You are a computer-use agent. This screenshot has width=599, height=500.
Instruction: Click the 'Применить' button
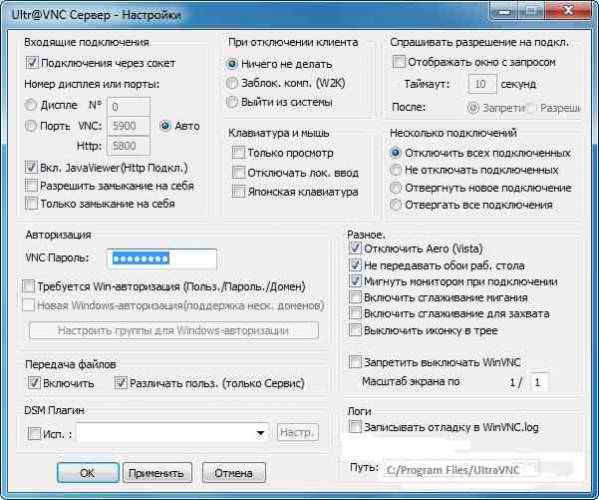click(157, 473)
